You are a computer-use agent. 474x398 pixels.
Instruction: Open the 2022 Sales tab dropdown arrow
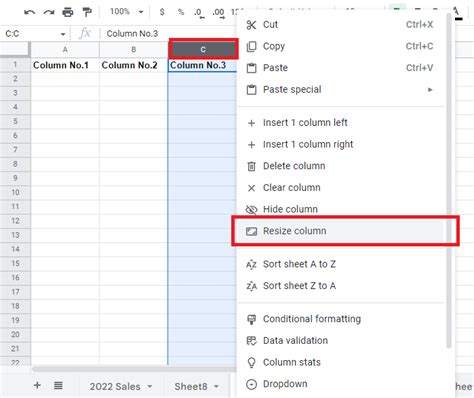click(150, 386)
